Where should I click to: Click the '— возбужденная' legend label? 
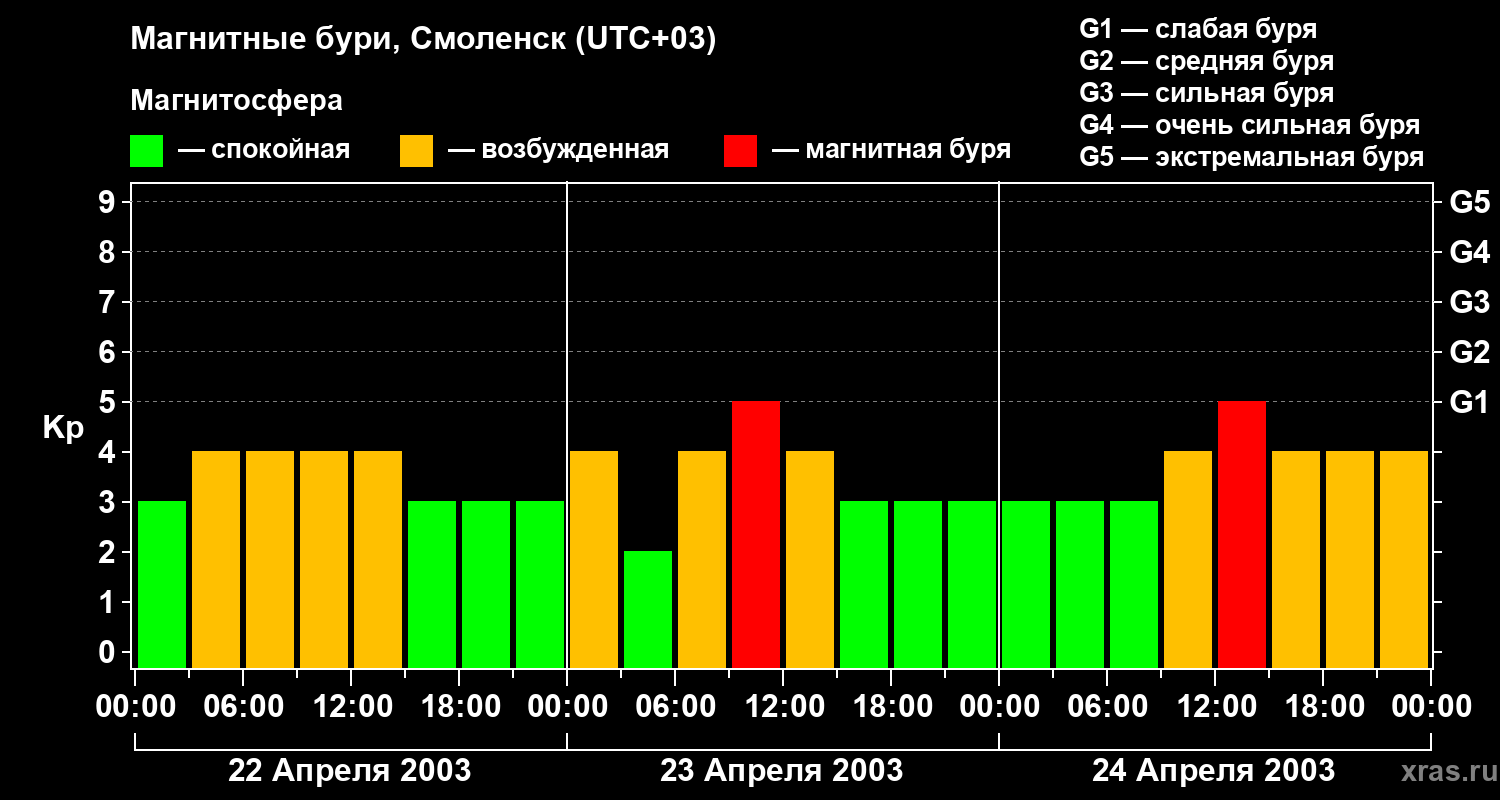tap(558, 150)
